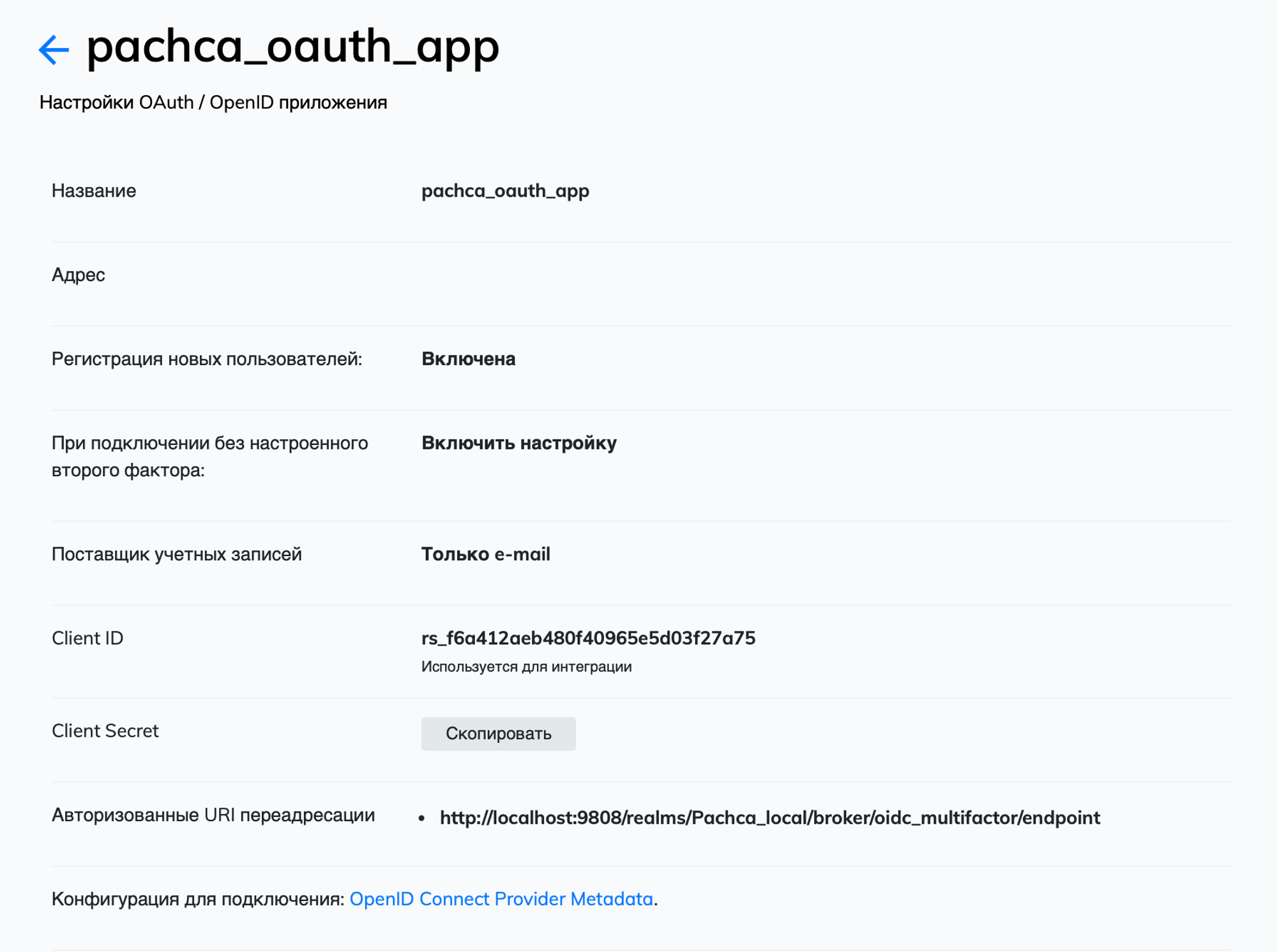Screen dimensions: 1277x952
Task: Click the Настройки OAuth / OpenID приложения subtitle
Action: click(213, 102)
